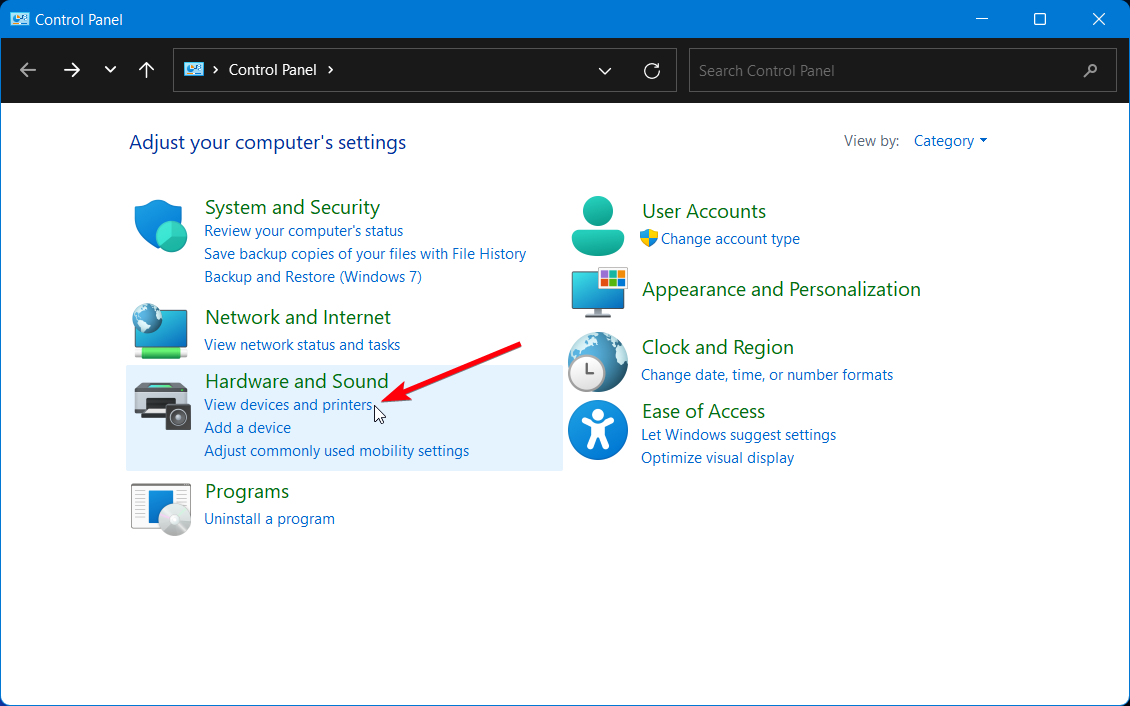Go forward with the right arrow
This screenshot has height=706, width=1130.
(71, 70)
